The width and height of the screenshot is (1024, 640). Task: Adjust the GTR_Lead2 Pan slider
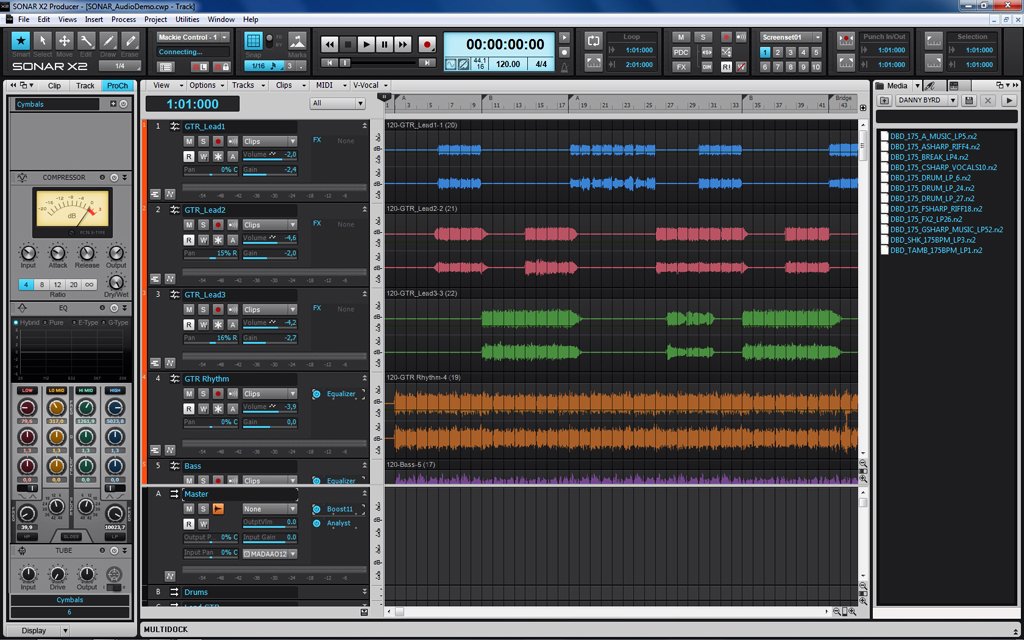click(x=211, y=253)
